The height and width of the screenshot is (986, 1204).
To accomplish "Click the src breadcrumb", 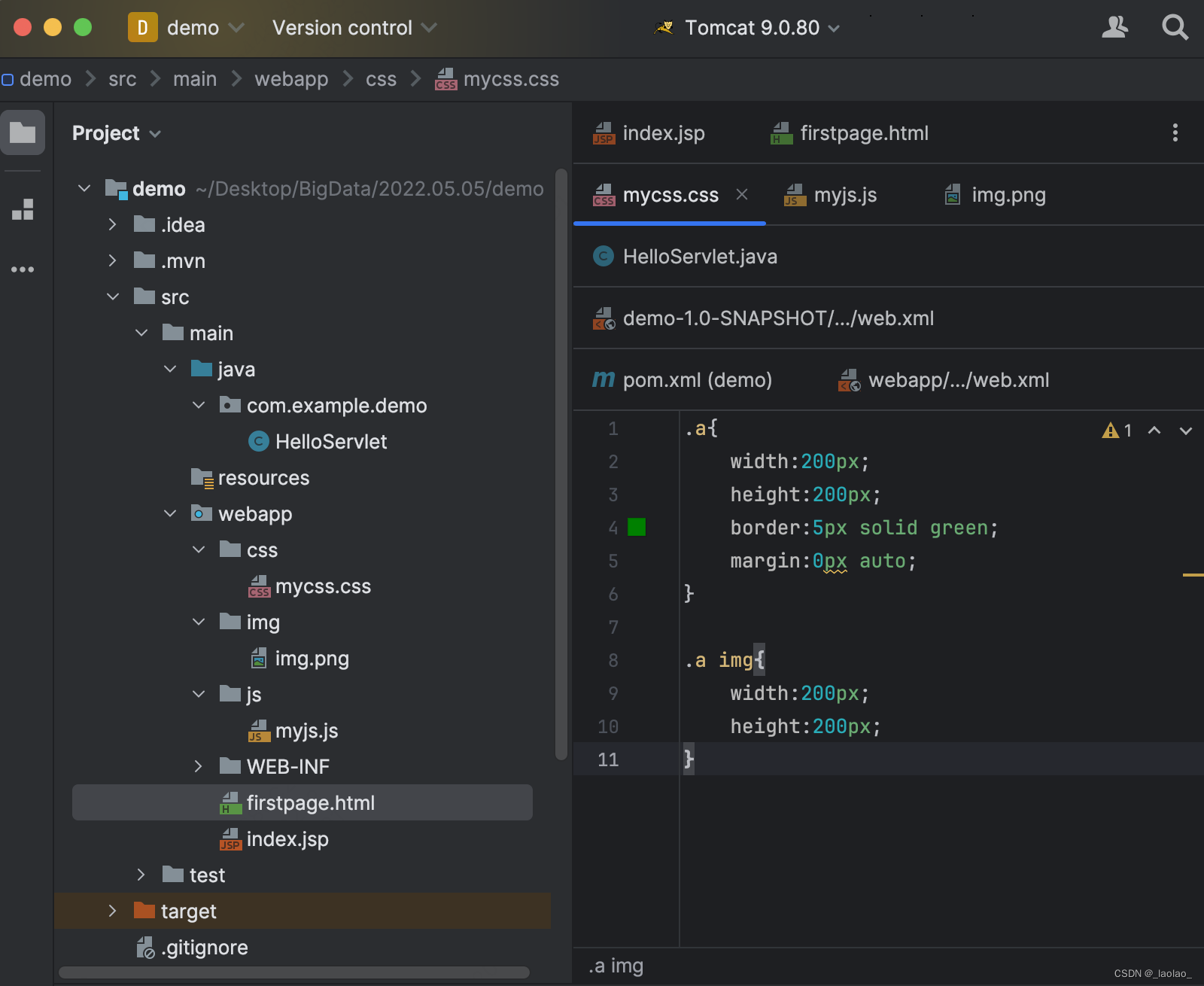I will click(122, 79).
